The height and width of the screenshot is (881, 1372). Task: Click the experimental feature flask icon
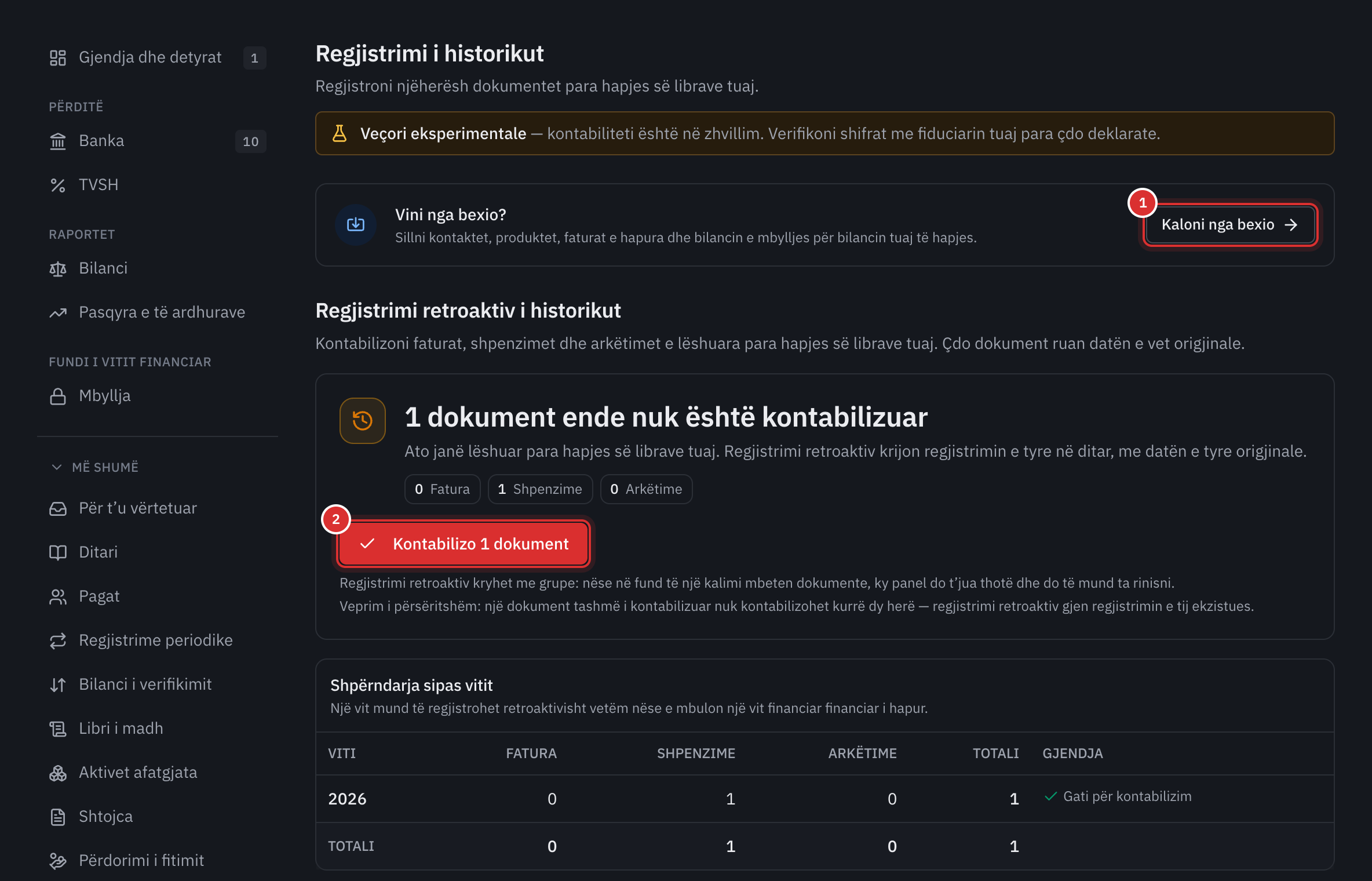pos(340,133)
